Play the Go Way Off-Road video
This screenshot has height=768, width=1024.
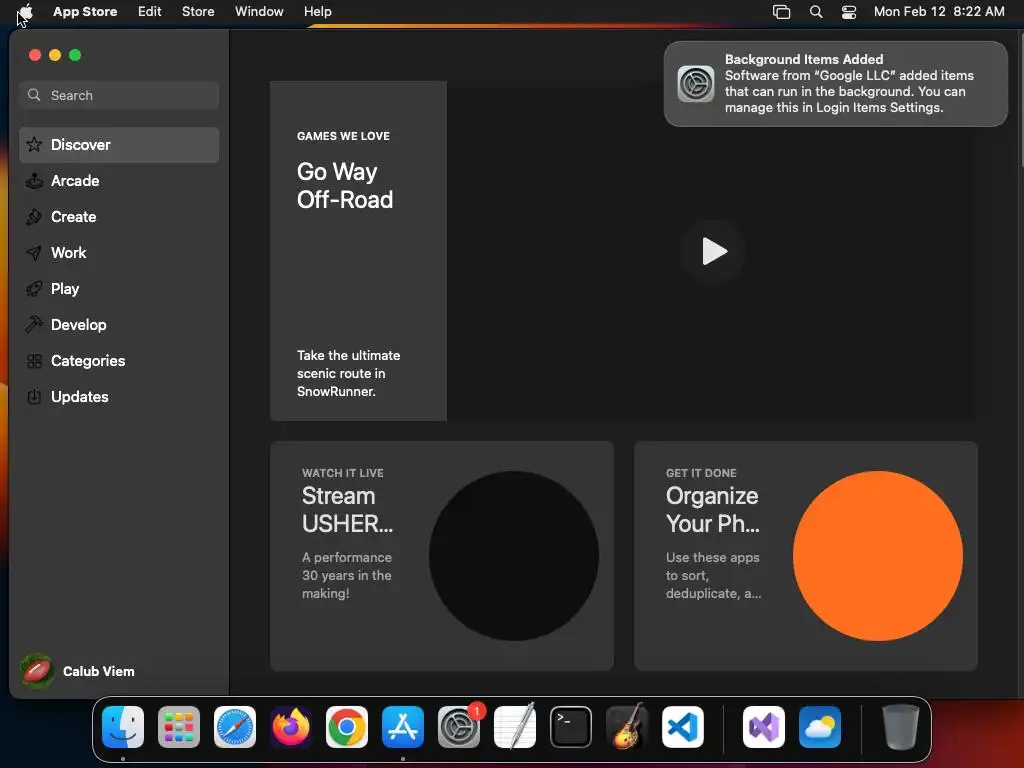(713, 251)
